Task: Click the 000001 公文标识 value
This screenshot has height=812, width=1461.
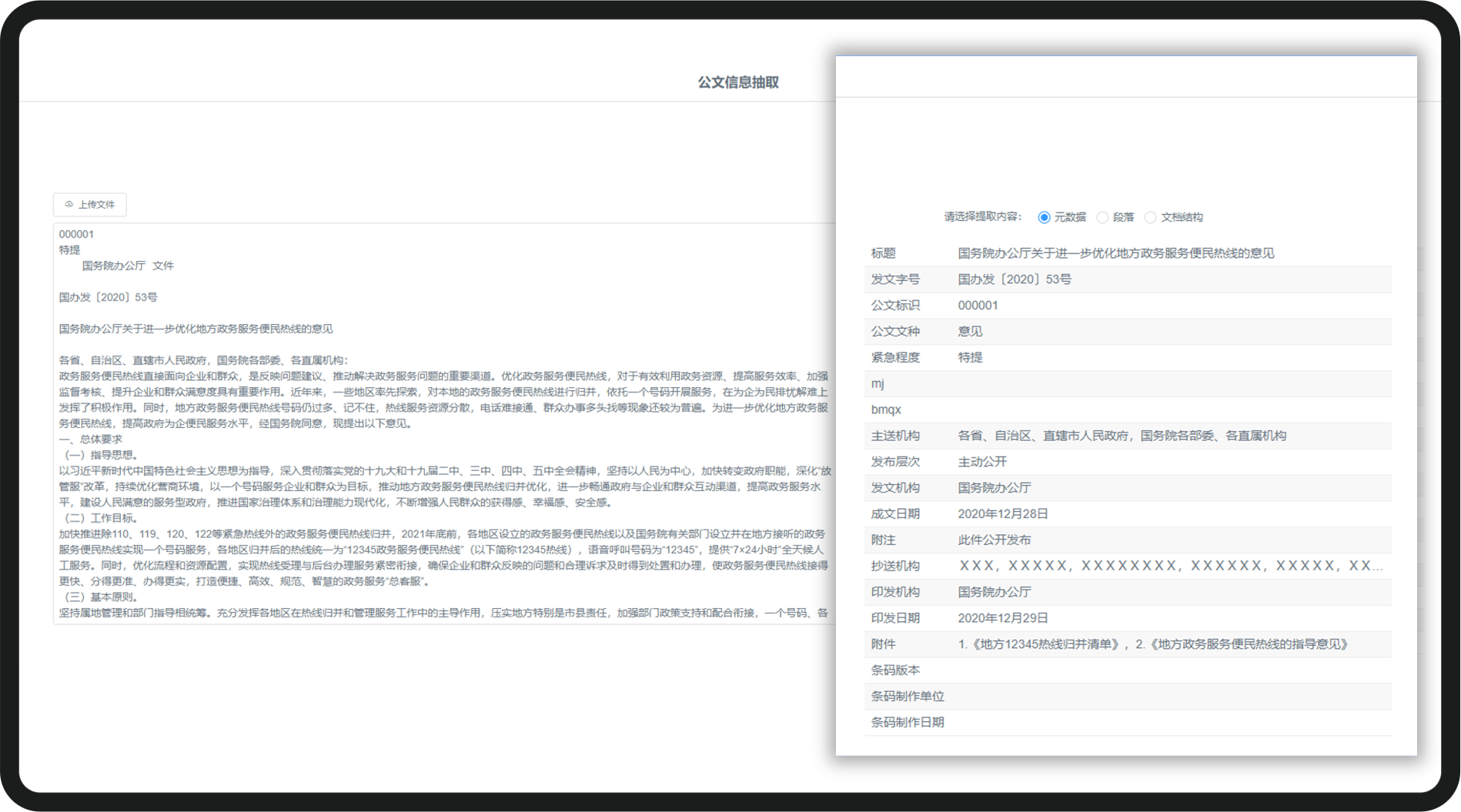Action: (x=978, y=306)
